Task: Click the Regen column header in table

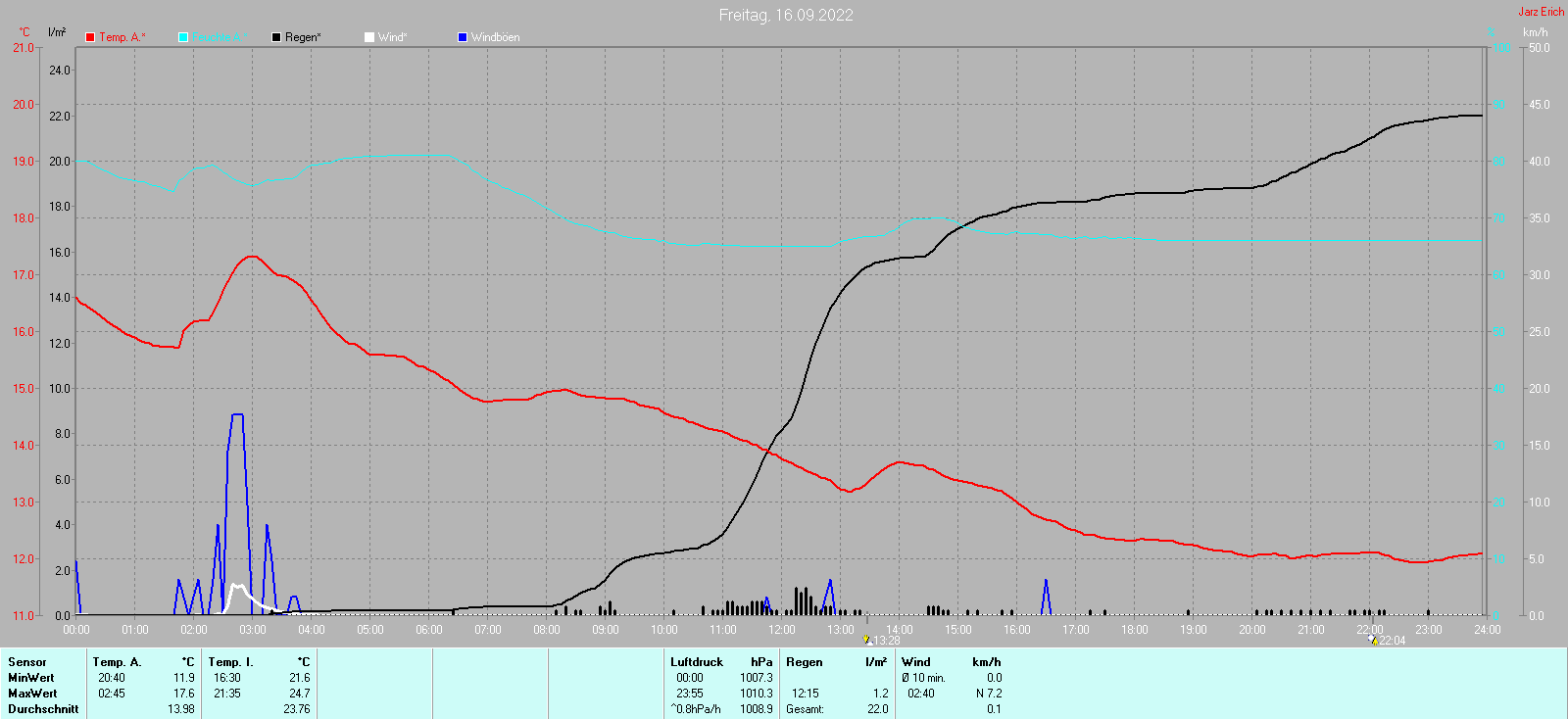Action: pos(805,662)
